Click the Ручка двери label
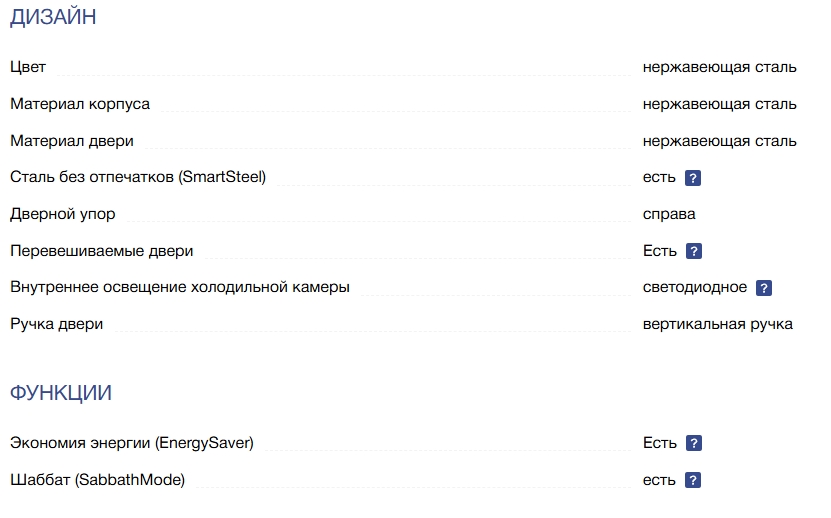The image size is (831, 518). pos(57,324)
